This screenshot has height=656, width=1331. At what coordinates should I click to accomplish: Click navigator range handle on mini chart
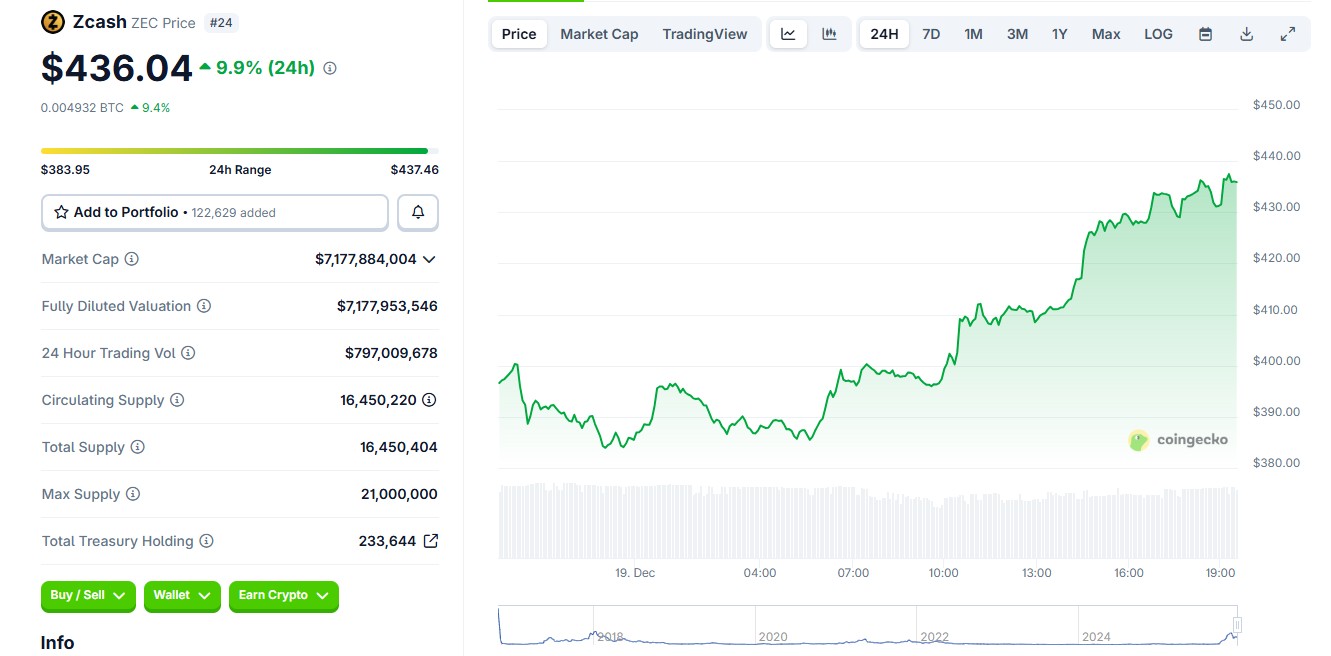[1237, 626]
